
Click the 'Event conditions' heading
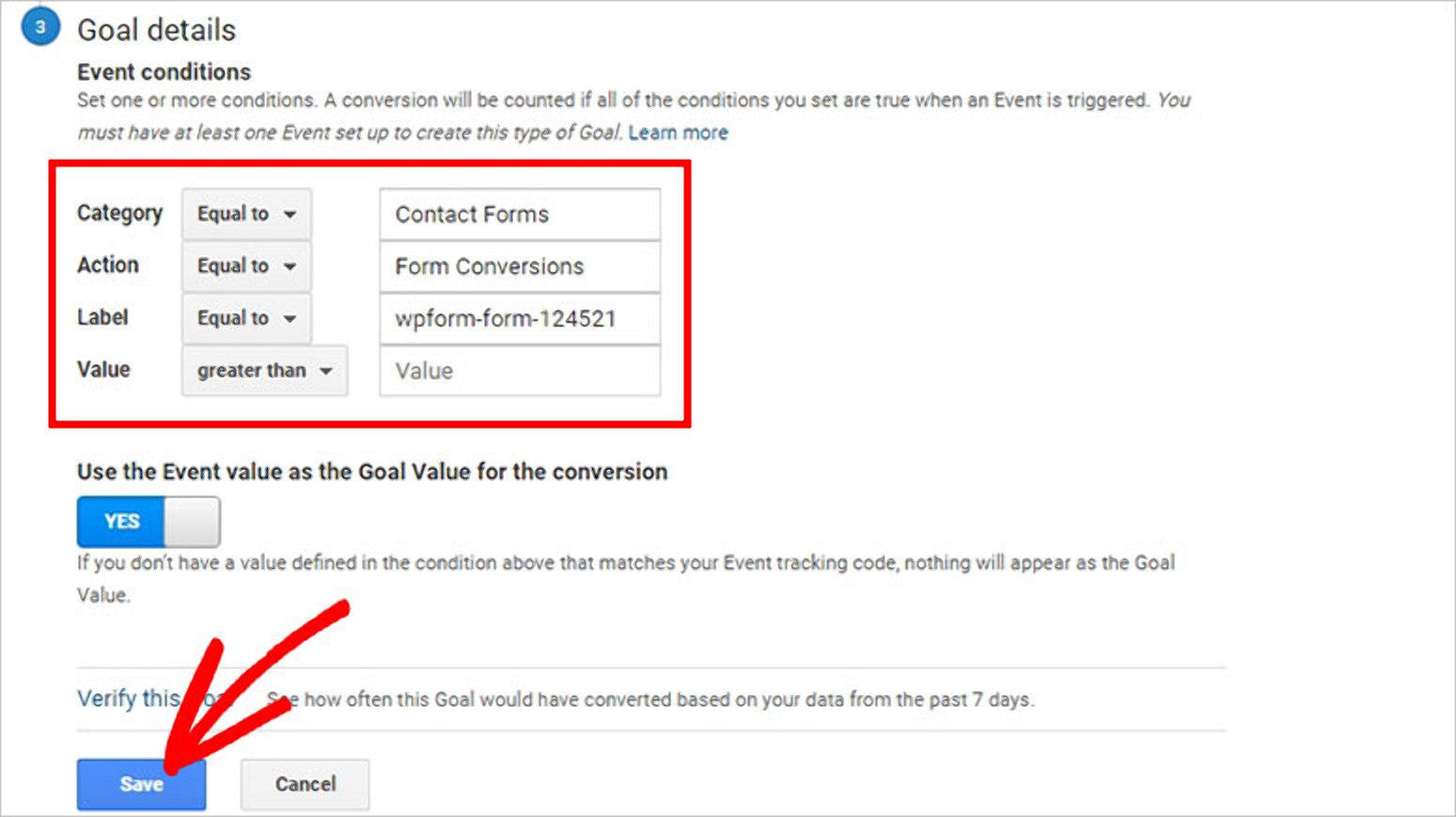[164, 72]
